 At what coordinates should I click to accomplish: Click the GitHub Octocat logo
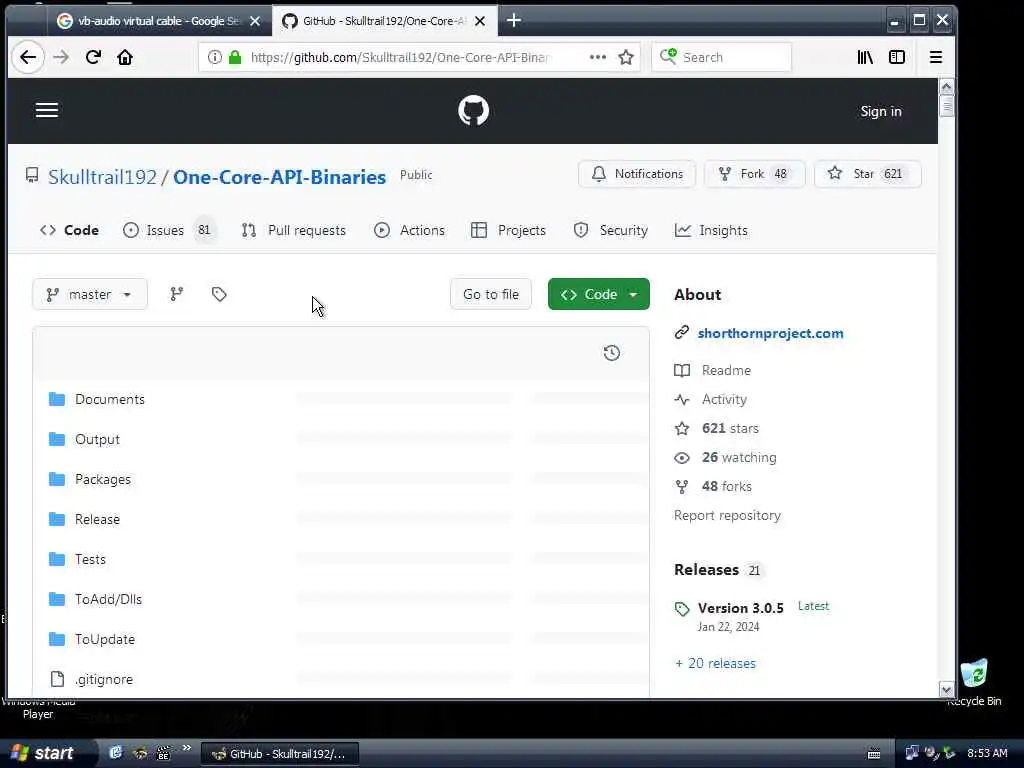[x=473, y=110]
